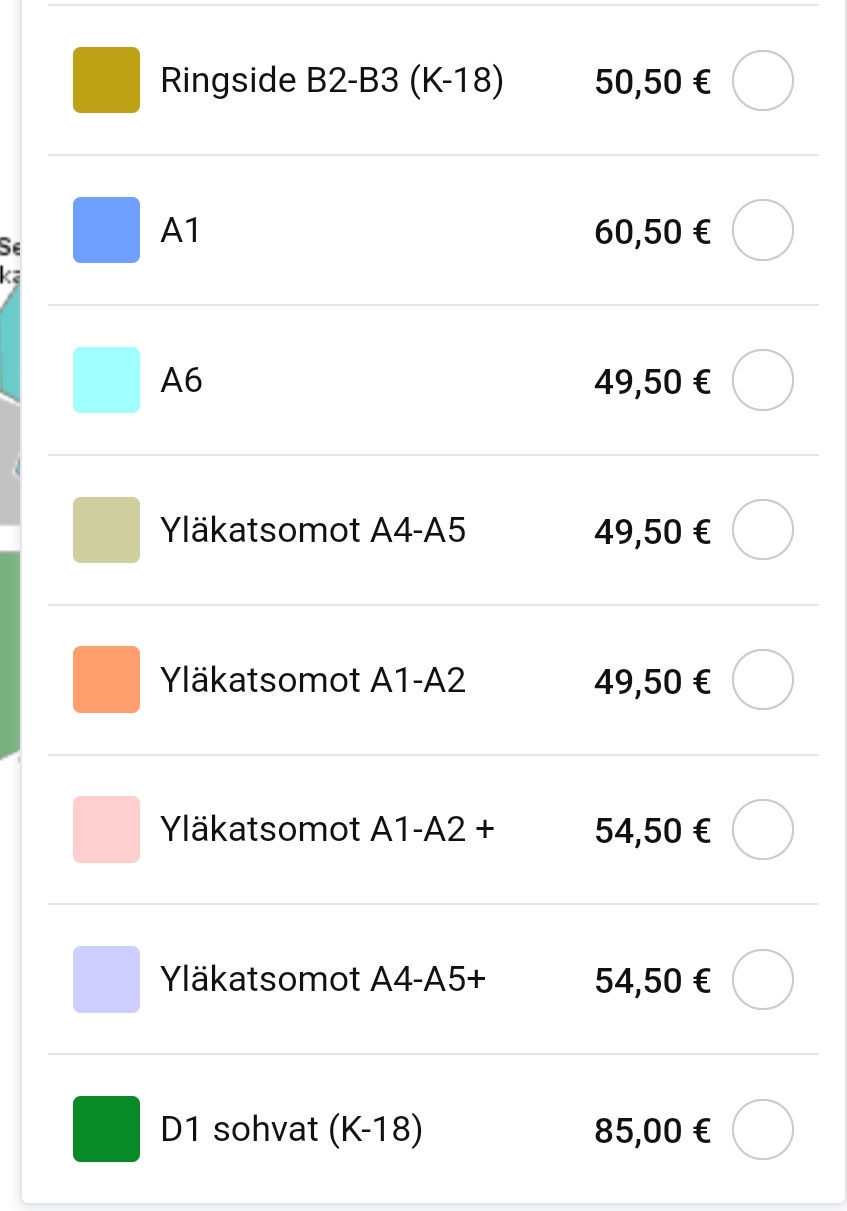Pick the D1 sohvat (K-18) radio button
847x1211 pixels.
click(763, 1130)
